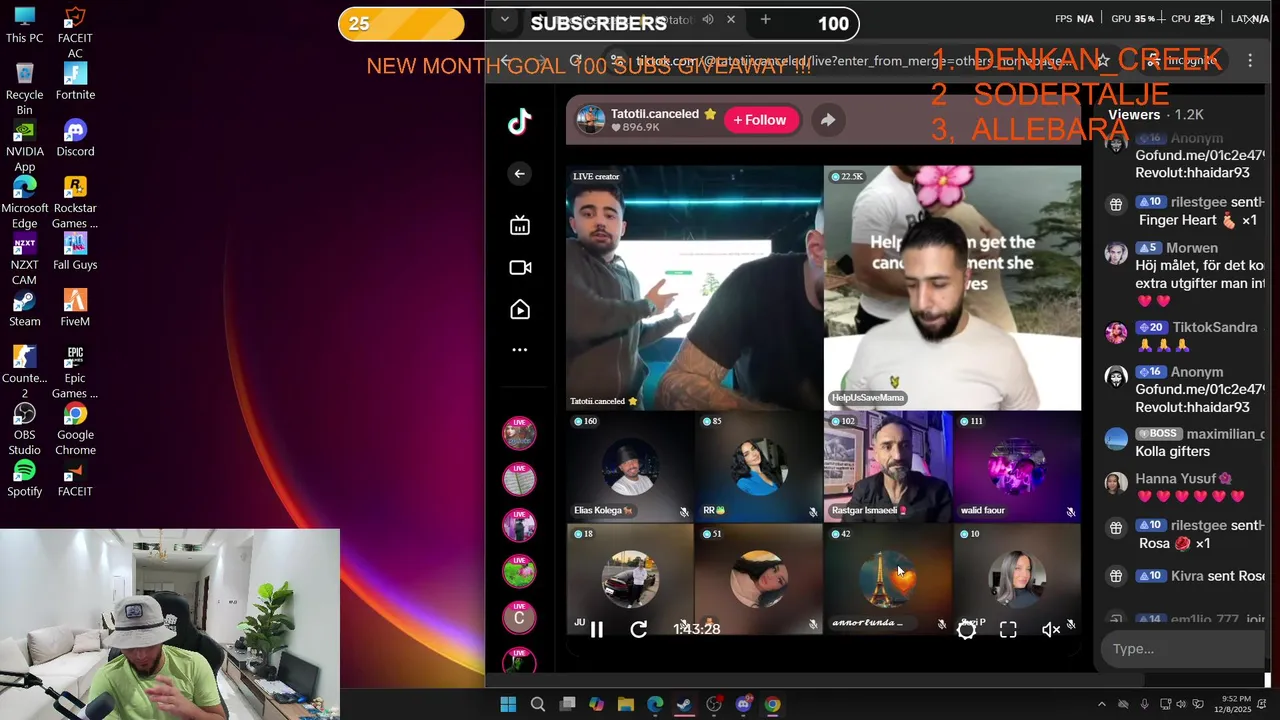The width and height of the screenshot is (1280, 720).
Task: Open the three-dot more menu in TikTok sidebar
Action: coord(520,350)
